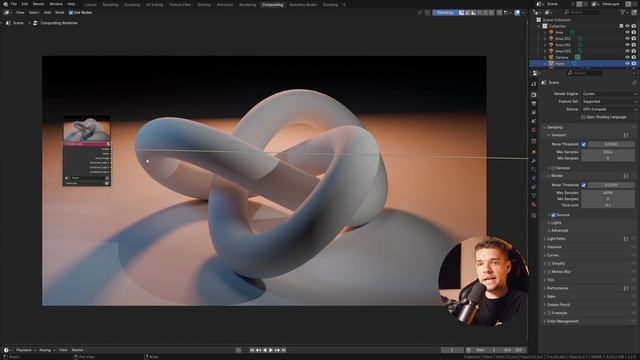640x360 pixels.
Task: Play the animation forward
Action: point(271,350)
